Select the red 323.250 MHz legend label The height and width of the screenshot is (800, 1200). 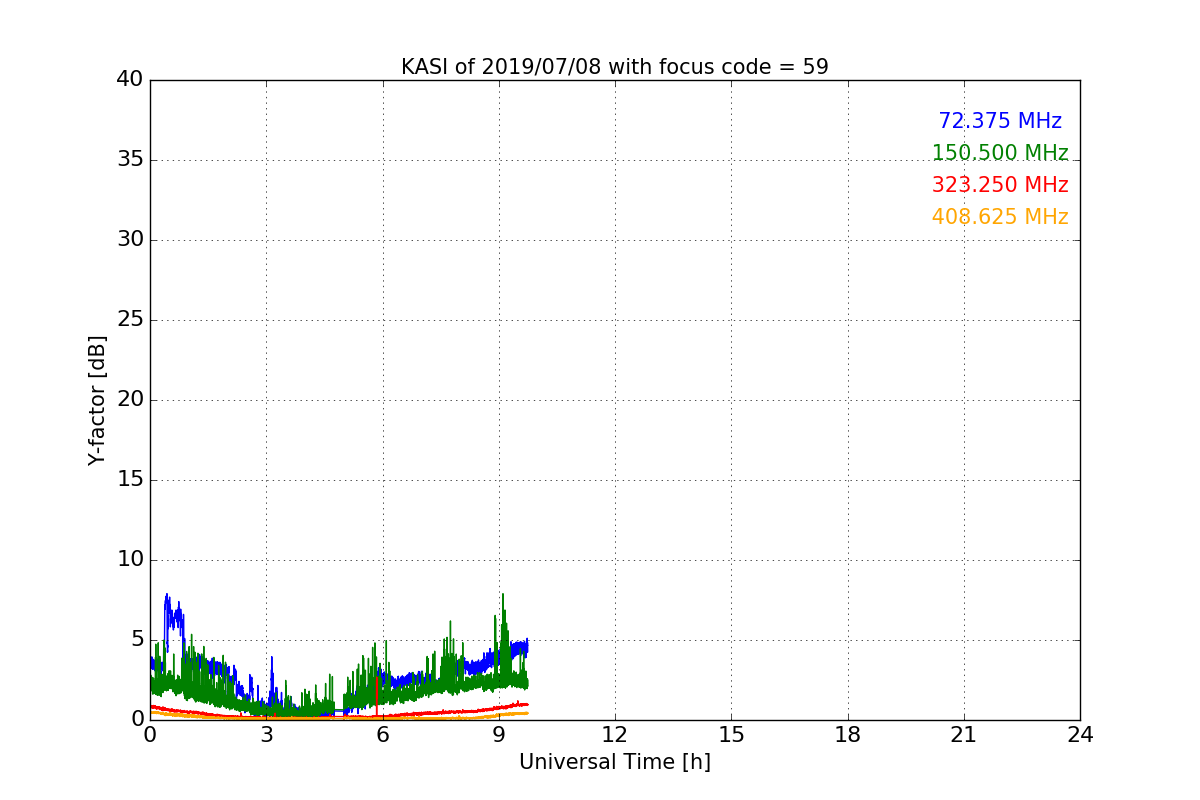(999, 185)
